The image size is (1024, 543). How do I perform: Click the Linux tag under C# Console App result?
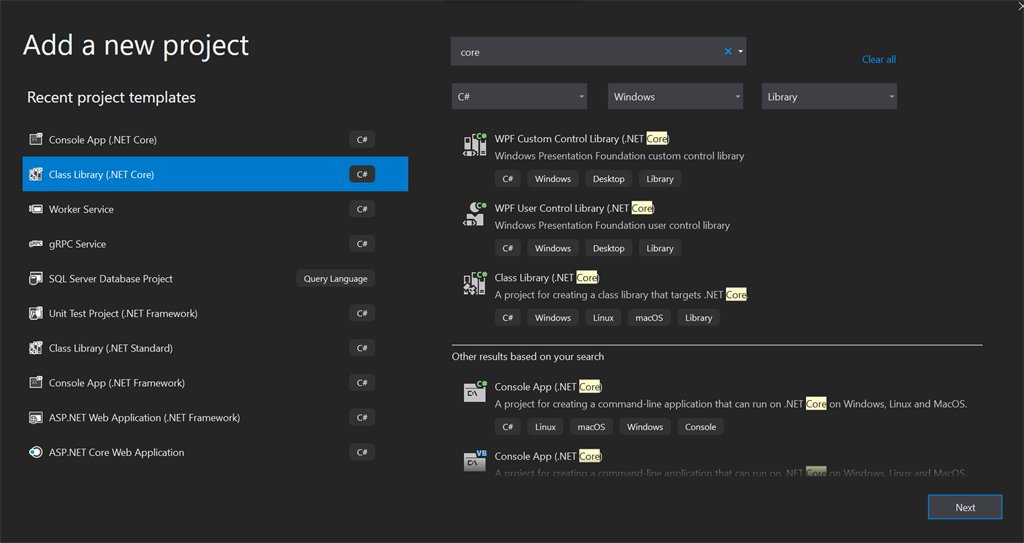pos(545,427)
